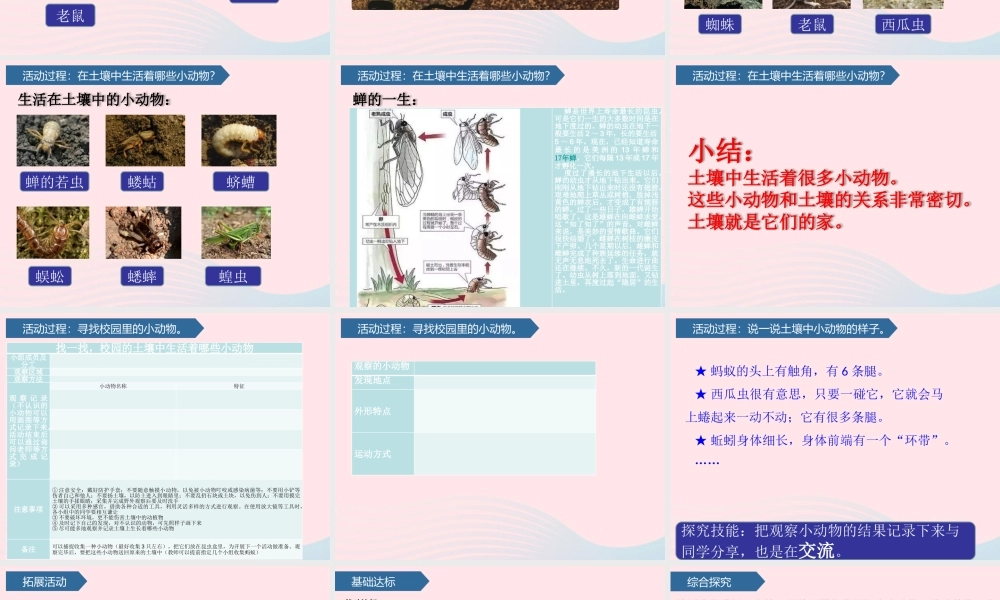The height and width of the screenshot is (600, 1000).
Task: Select the green 蝗虫 locust photo
Action: tap(236, 233)
